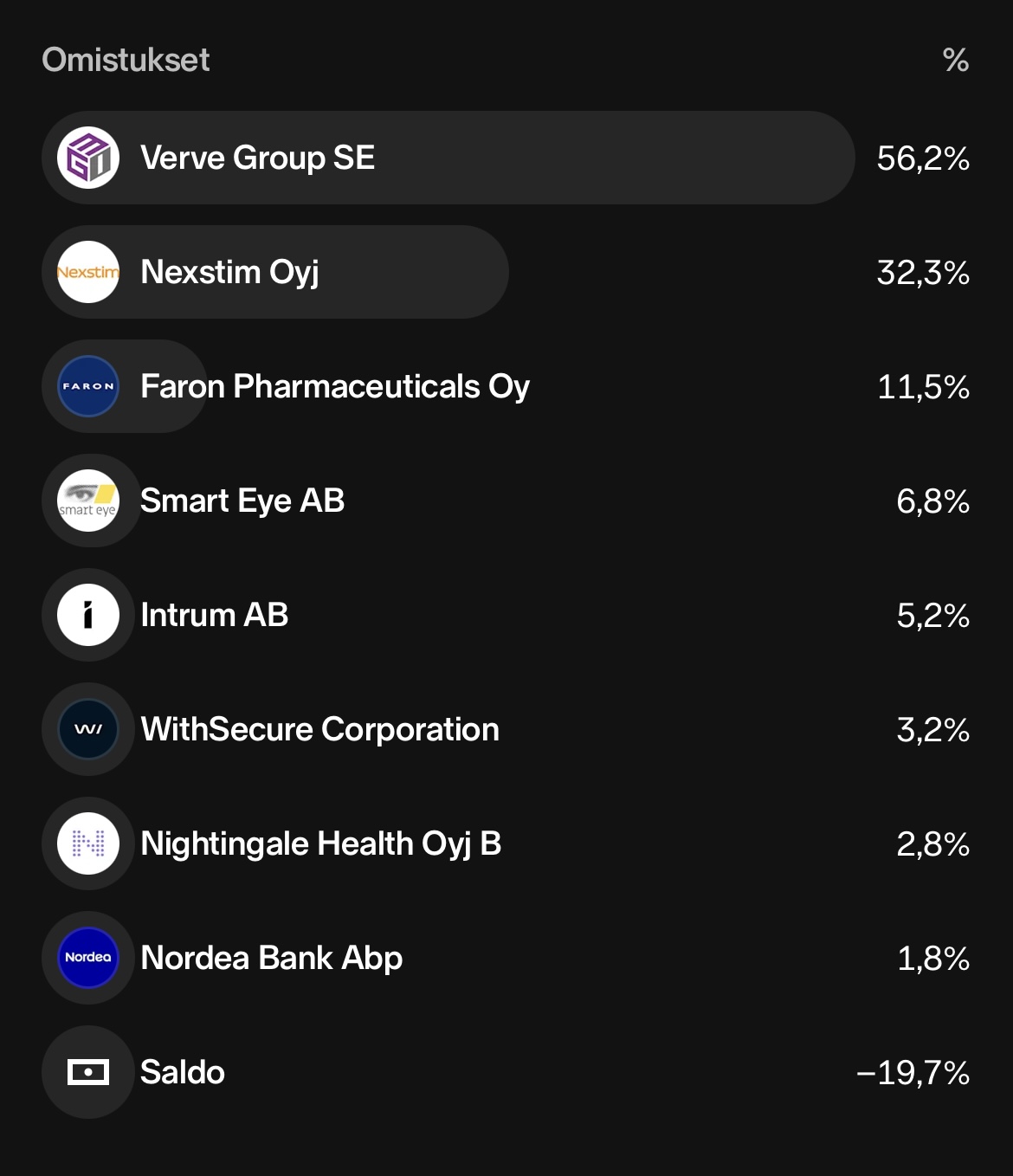Tap the Verve Group SE logo icon
Viewport: 1013px width, 1176px height.
(88, 158)
